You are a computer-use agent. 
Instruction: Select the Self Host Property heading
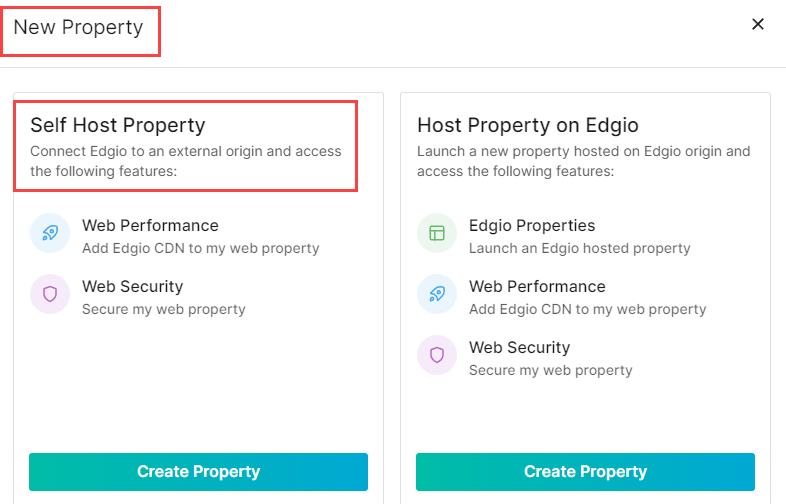tap(117, 125)
